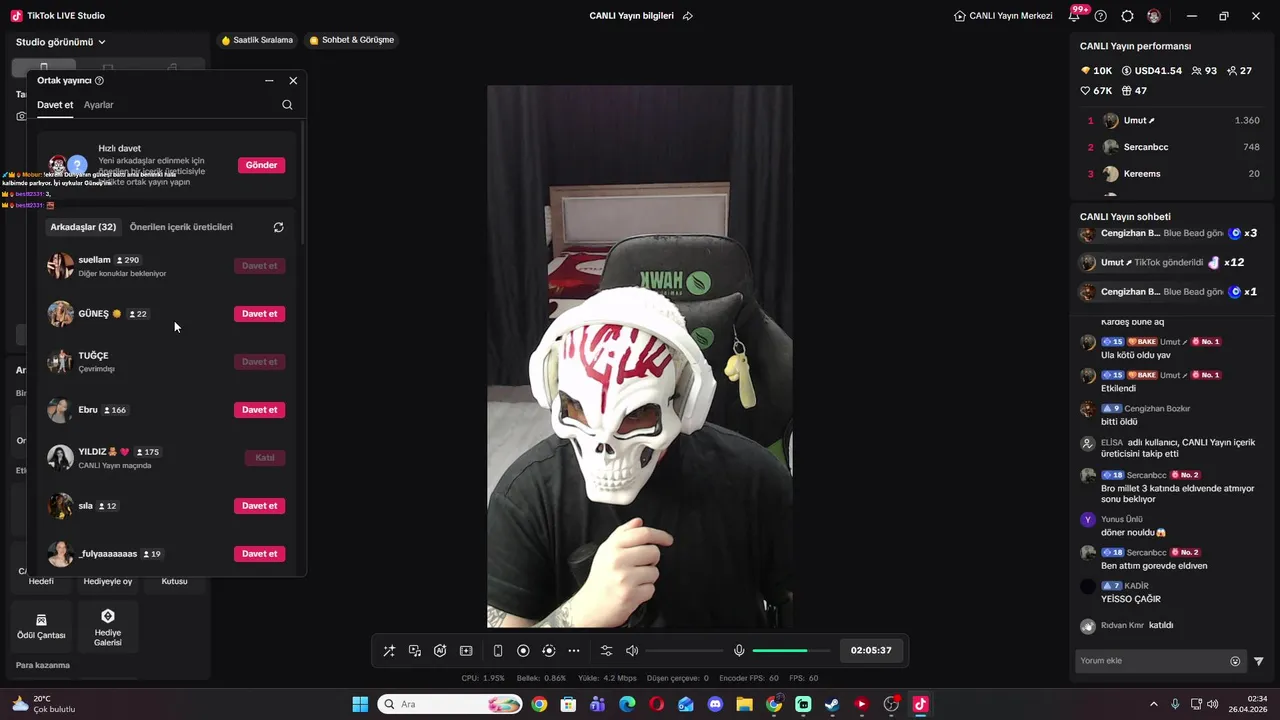
Task: Open CANLI Yayın bilgileri
Action: tap(631, 16)
